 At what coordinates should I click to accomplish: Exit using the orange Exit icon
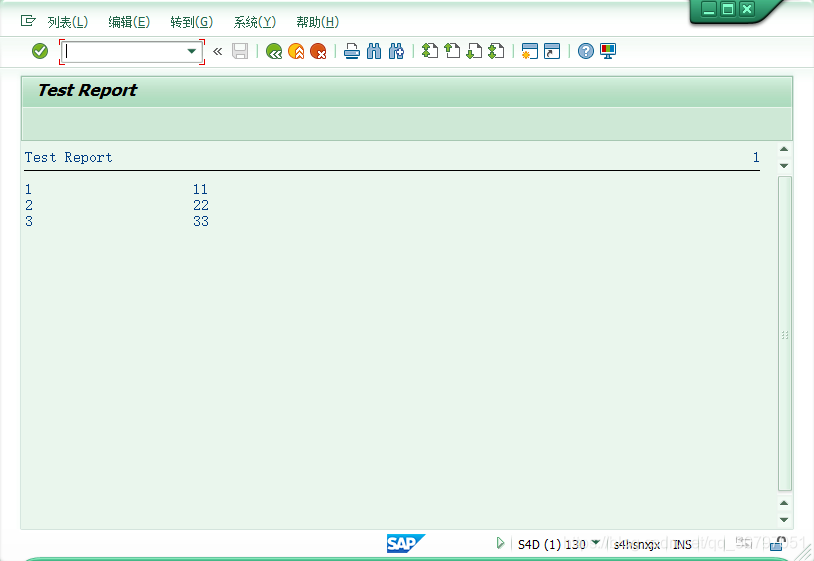point(296,51)
